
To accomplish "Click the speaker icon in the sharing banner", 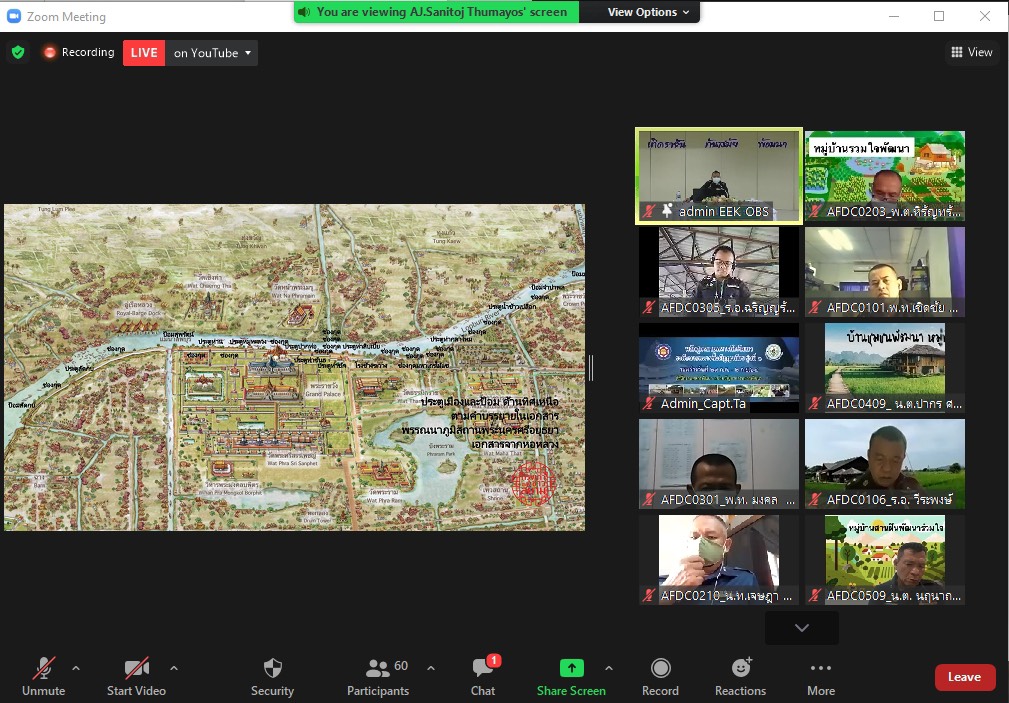I will coord(304,12).
